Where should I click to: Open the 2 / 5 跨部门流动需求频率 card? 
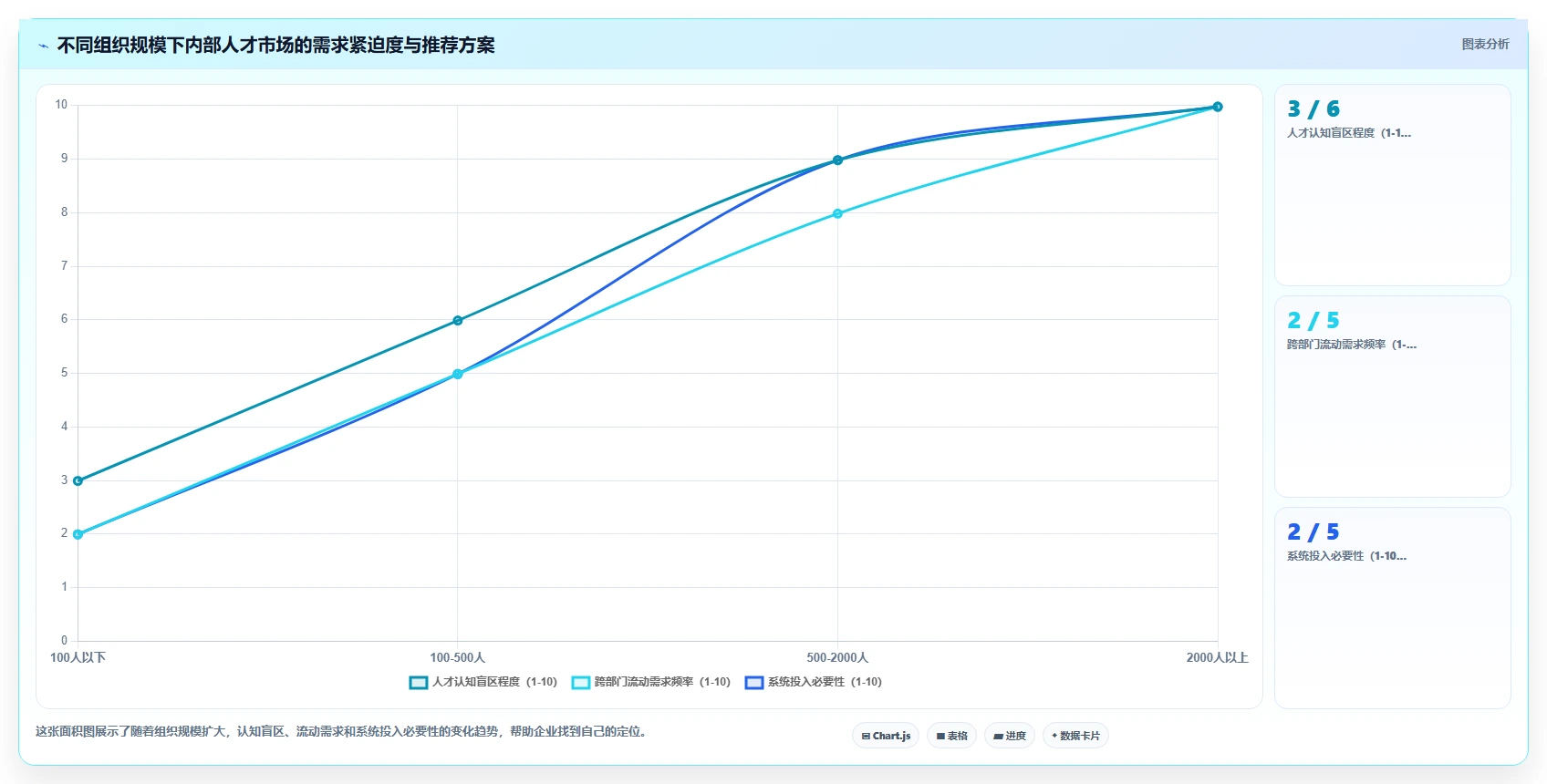tap(1393, 397)
